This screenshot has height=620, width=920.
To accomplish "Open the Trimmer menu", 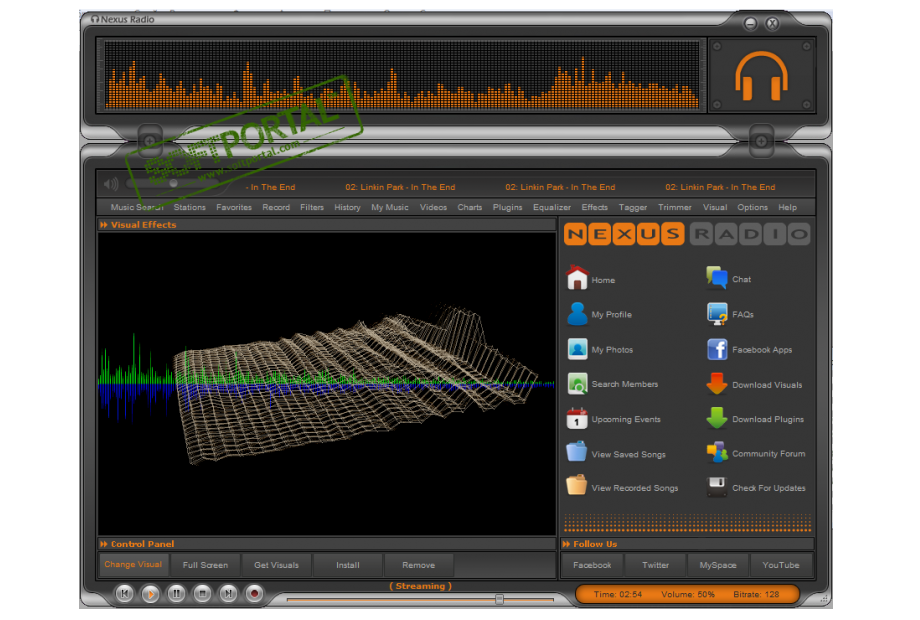I will (x=674, y=207).
